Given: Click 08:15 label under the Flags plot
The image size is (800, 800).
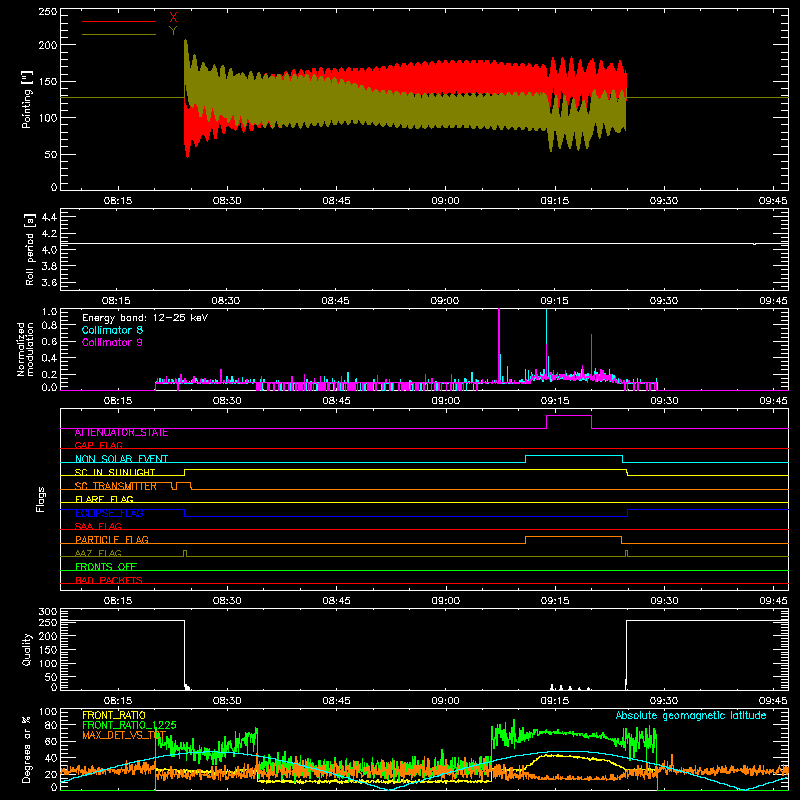Looking at the screenshot, I should coord(117,601).
